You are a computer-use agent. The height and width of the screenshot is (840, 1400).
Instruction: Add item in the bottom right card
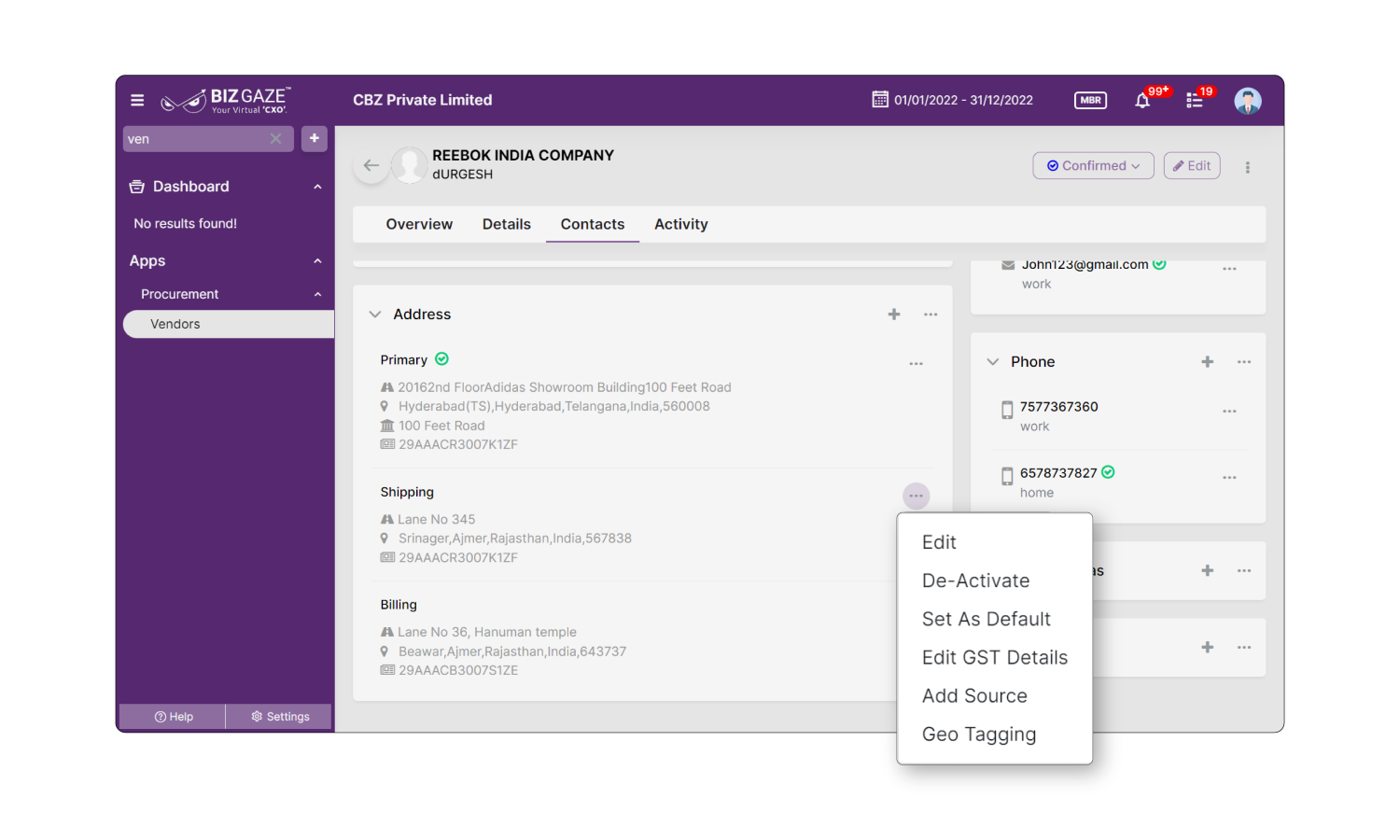pos(1208,647)
